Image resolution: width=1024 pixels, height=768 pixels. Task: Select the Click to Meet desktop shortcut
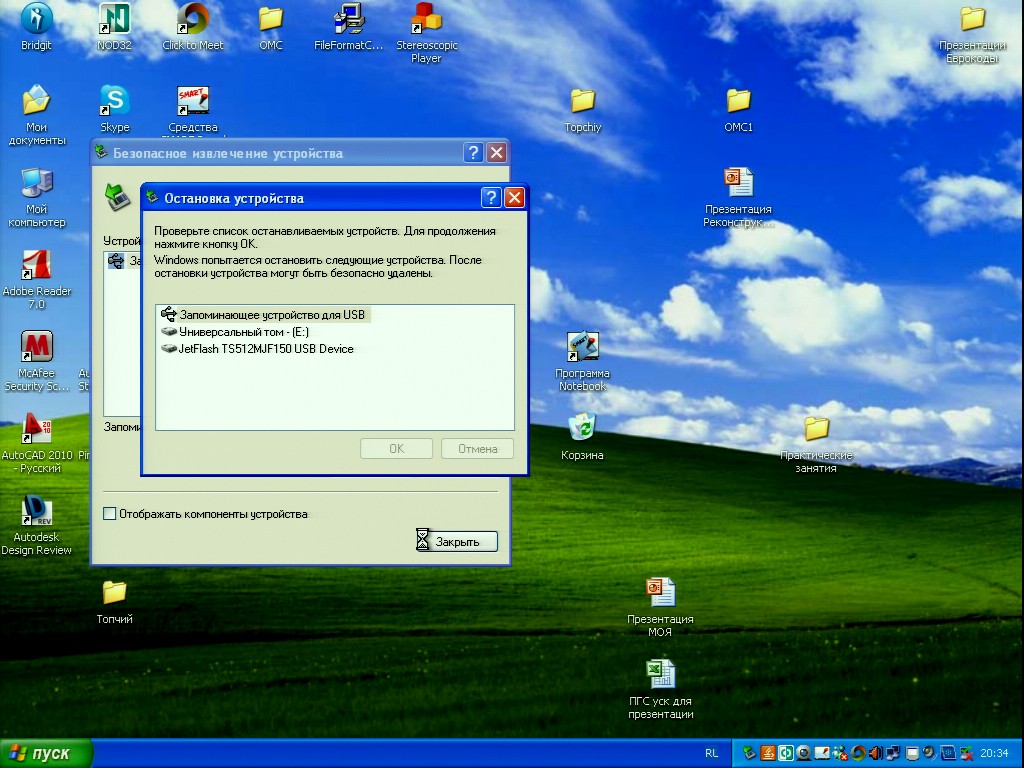coord(193,26)
